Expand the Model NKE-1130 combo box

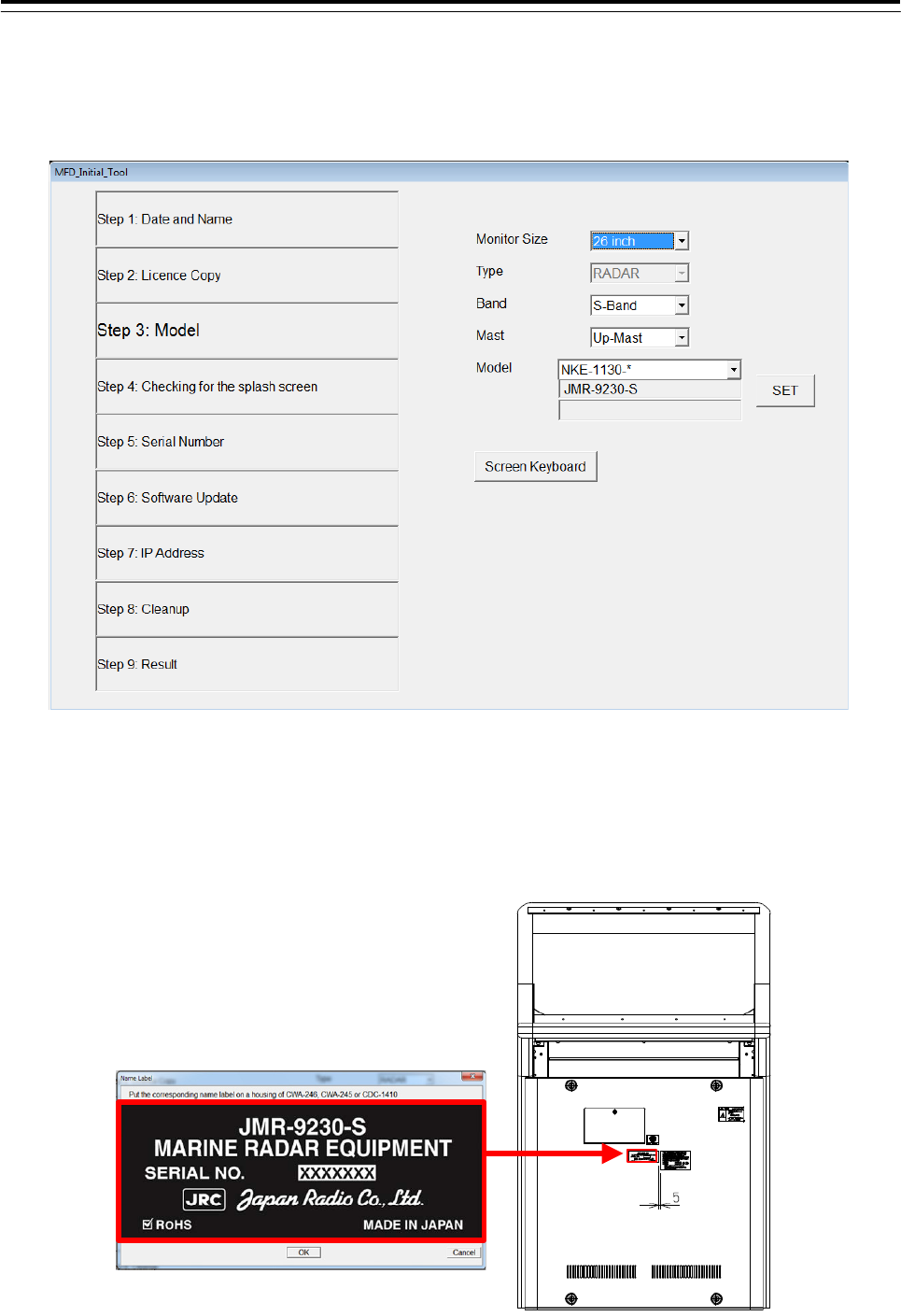650,370
